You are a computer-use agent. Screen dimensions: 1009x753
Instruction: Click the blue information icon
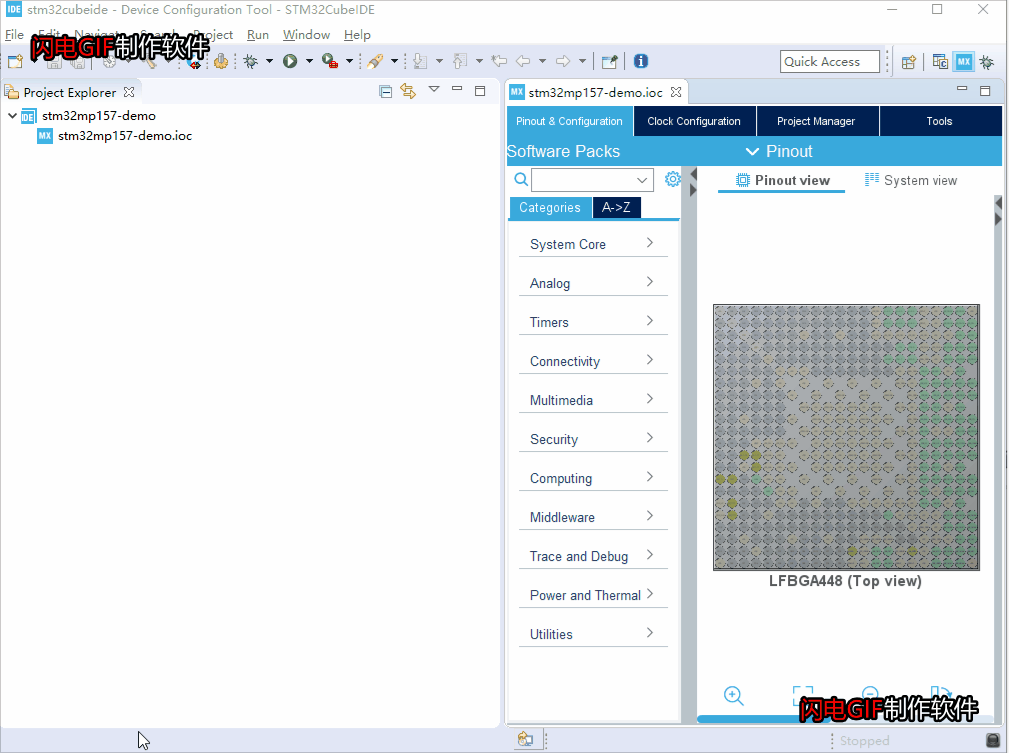click(x=641, y=61)
